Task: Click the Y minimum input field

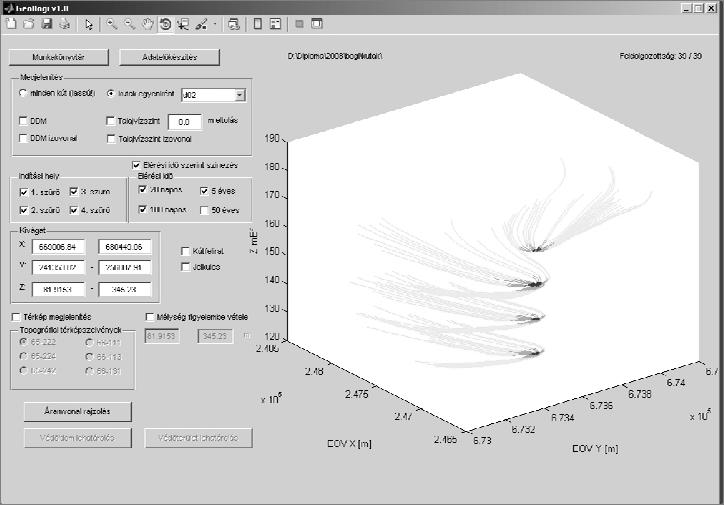Action: tap(58, 267)
